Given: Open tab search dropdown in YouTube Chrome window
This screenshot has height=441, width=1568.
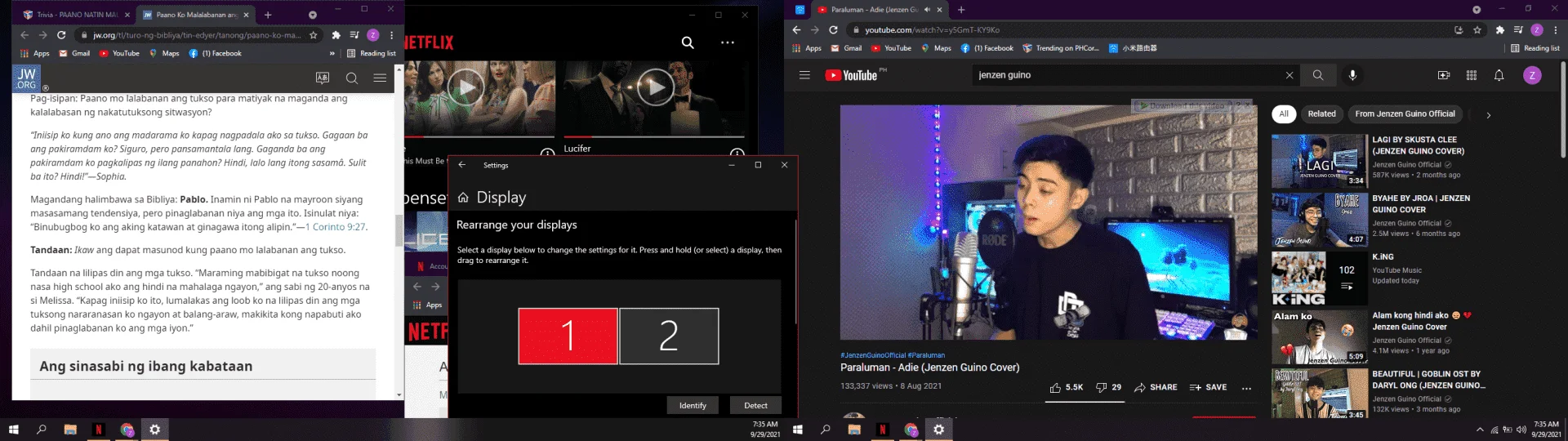Looking at the screenshot, I should pos(1477,10).
